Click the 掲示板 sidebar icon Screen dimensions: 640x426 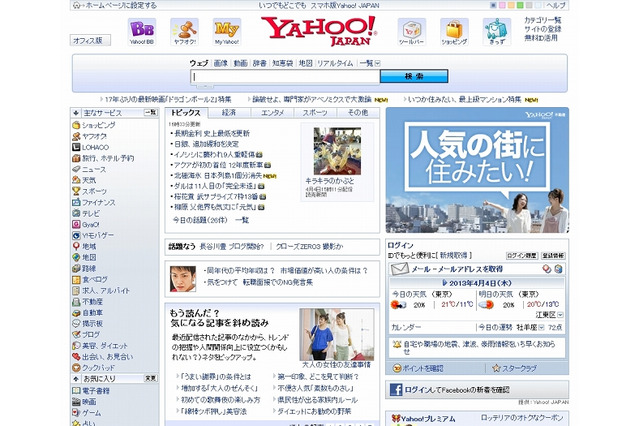[x=76, y=324]
